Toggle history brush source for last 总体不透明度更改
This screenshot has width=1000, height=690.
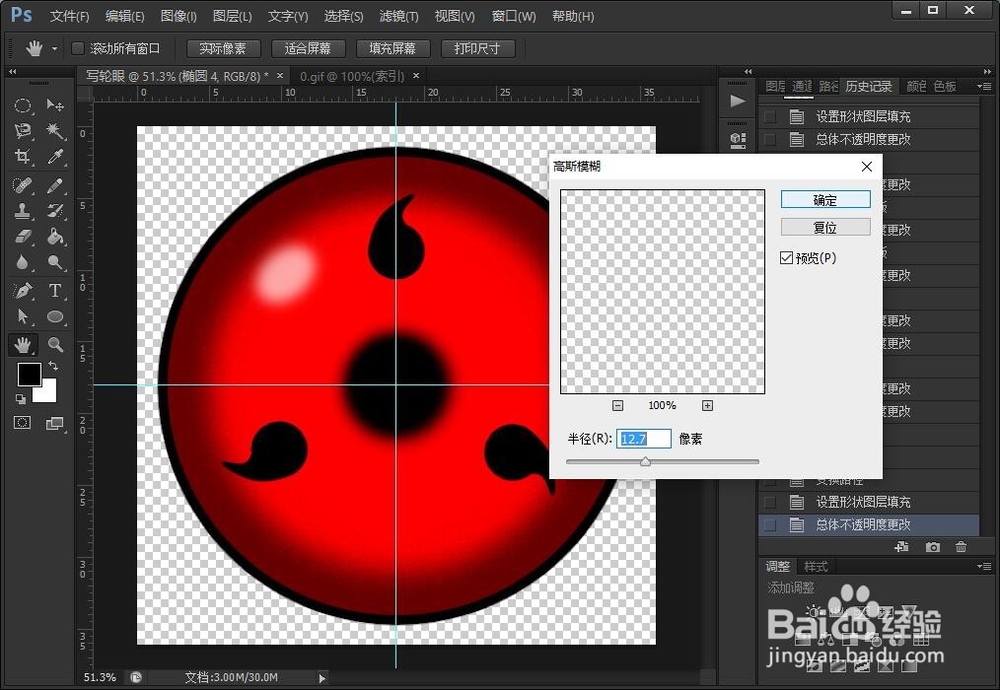point(770,525)
